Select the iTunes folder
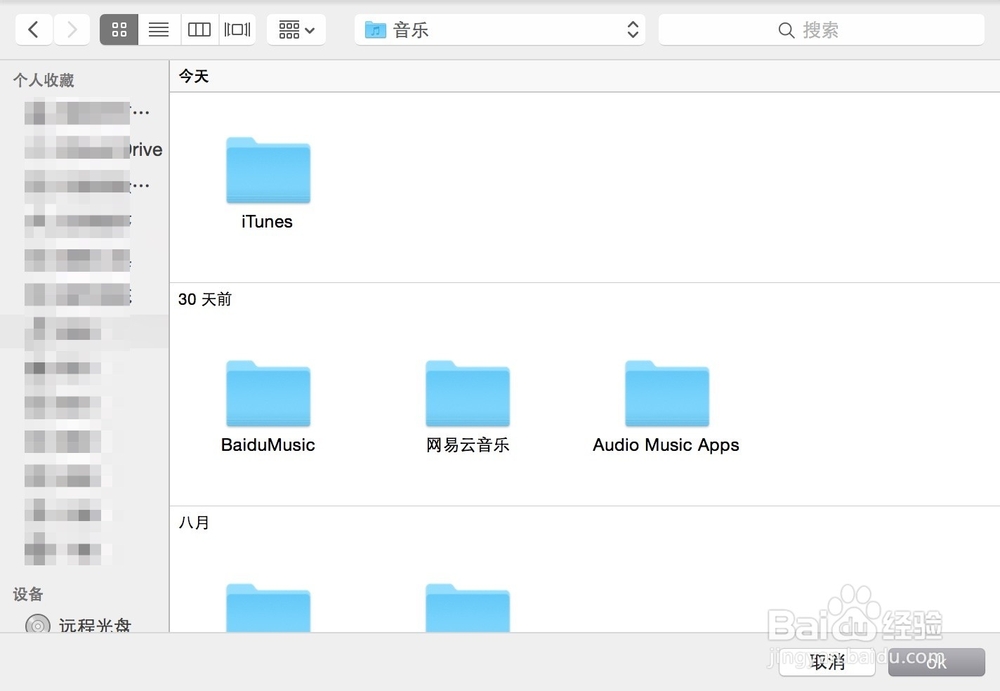This screenshot has height=691, width=1000. (268, 170)
